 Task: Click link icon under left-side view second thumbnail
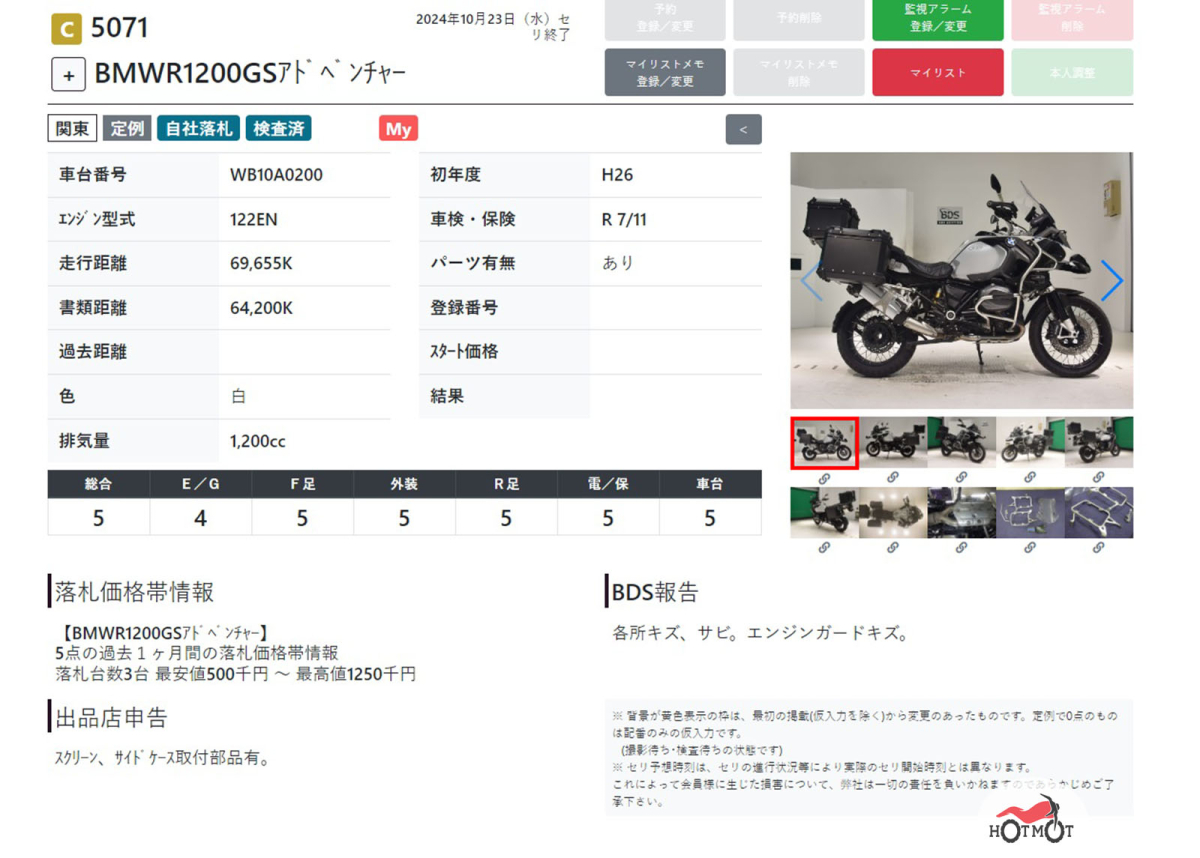point(893,479)
